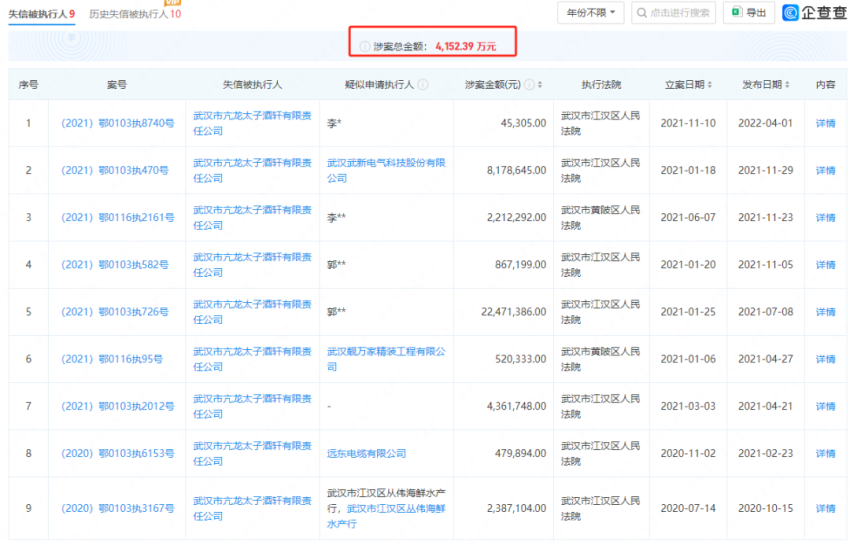
Task: Open the 年份不限 year dropdown
Action: point(590,13)
